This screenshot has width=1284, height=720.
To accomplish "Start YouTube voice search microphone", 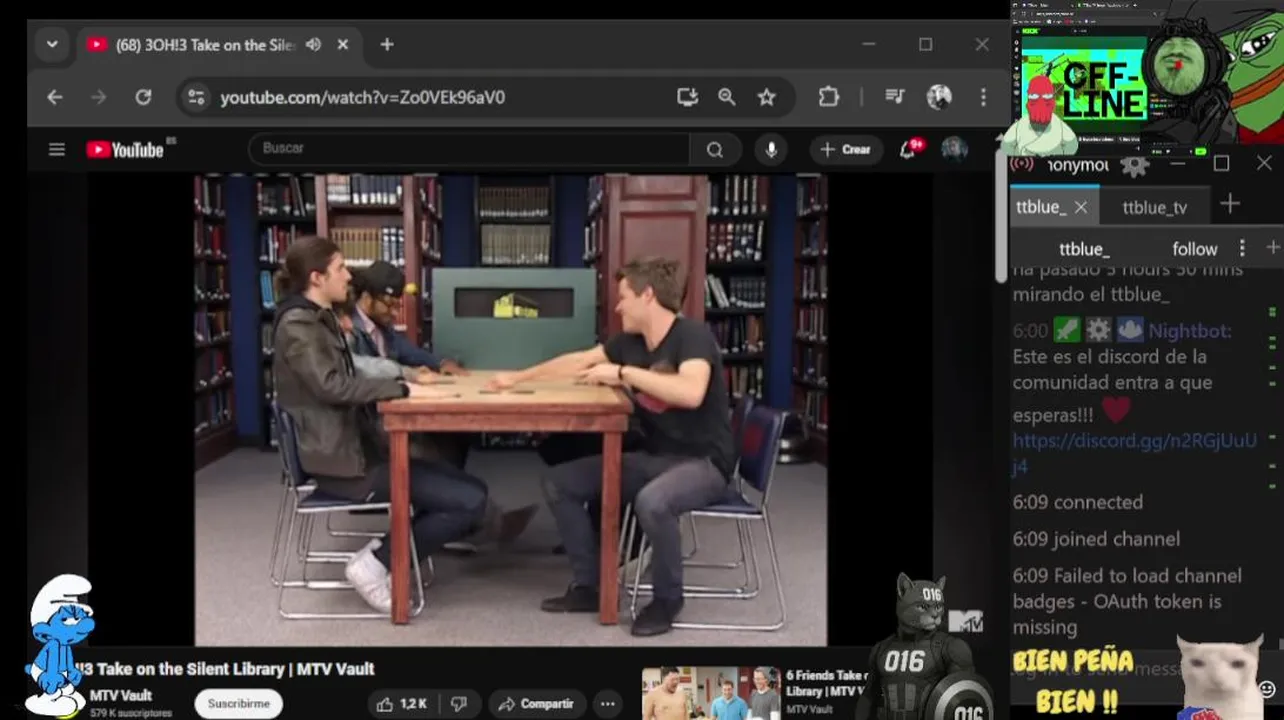I will click(x=771, y=149).
